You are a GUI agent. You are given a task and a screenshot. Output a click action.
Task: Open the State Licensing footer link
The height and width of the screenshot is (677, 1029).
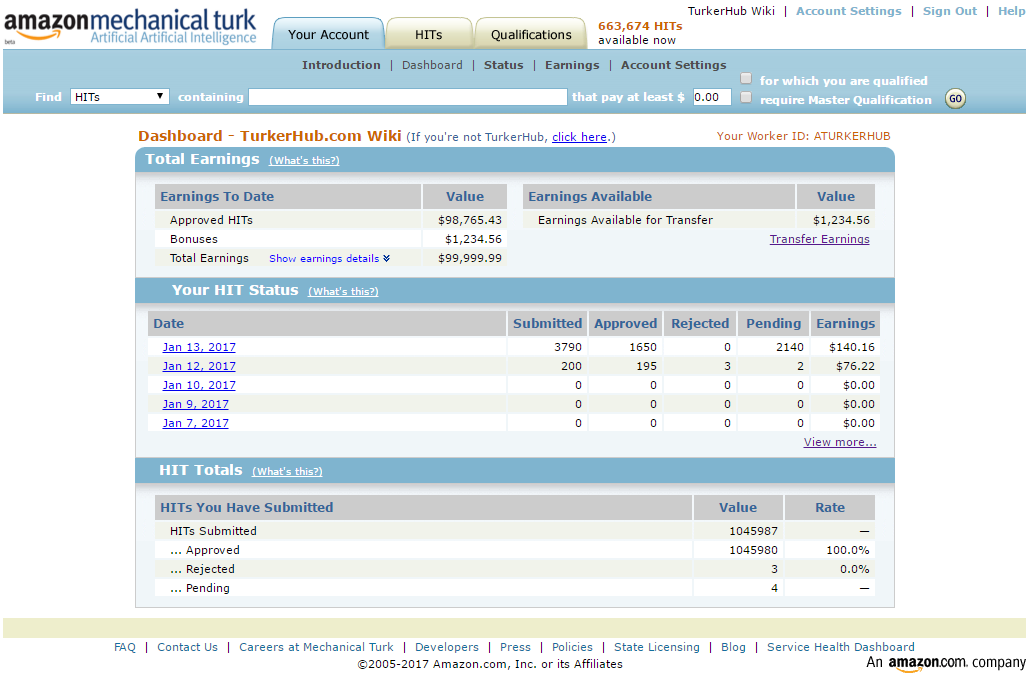(x=657, y=647)
